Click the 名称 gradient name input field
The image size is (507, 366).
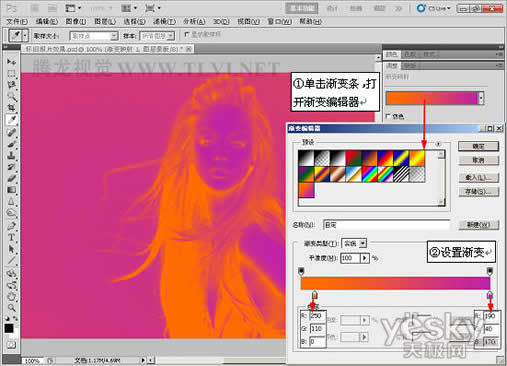pyautogui.click(x=386, y=225)
